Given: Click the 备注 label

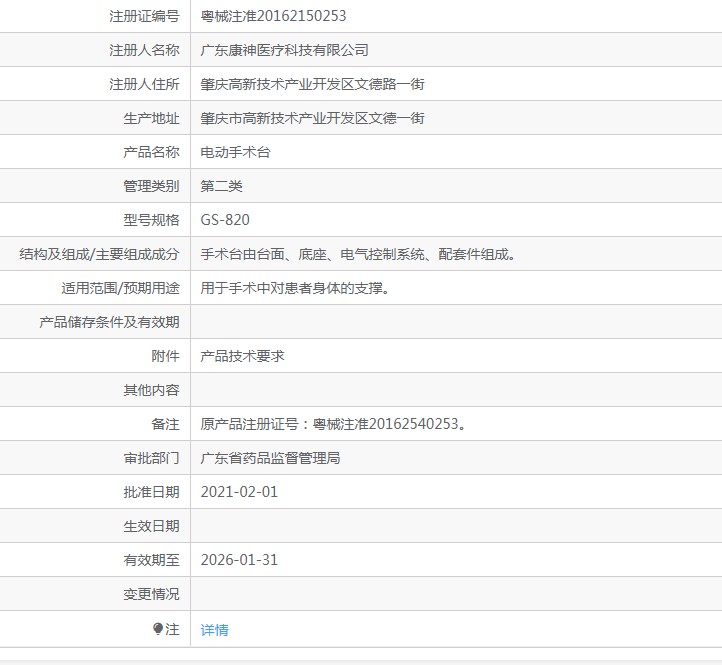Looking at the screenshot, I should [x=165, y=424].
